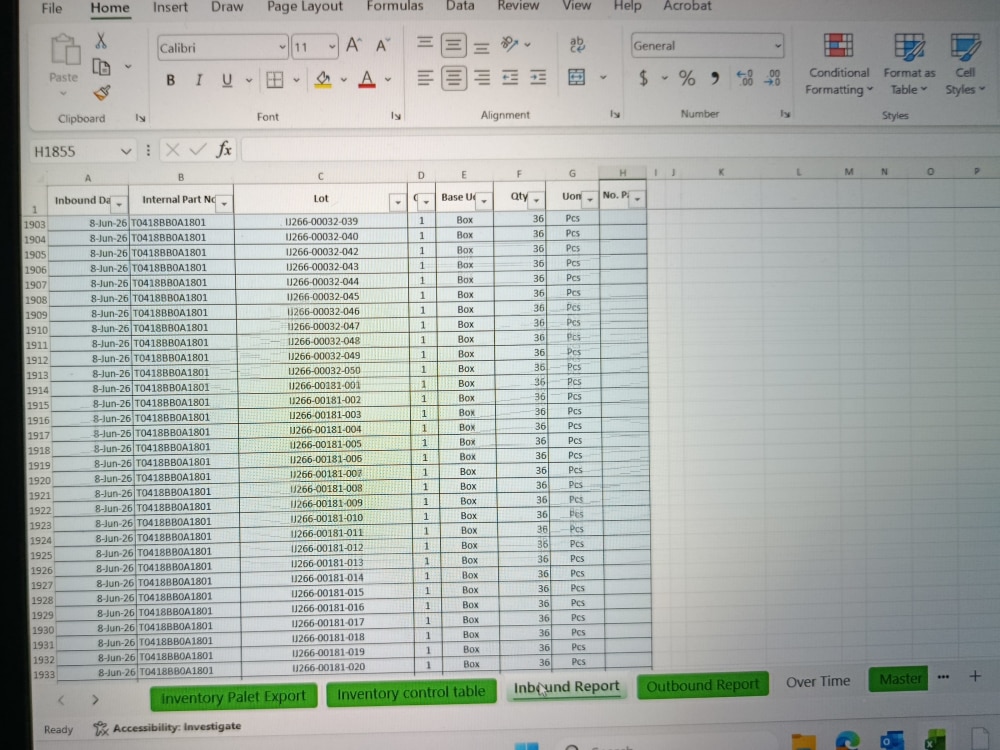Open the General number format dropdown
Image resolution: width=1000 pixels, height=750 pixels.
click(x=777, y=46)
